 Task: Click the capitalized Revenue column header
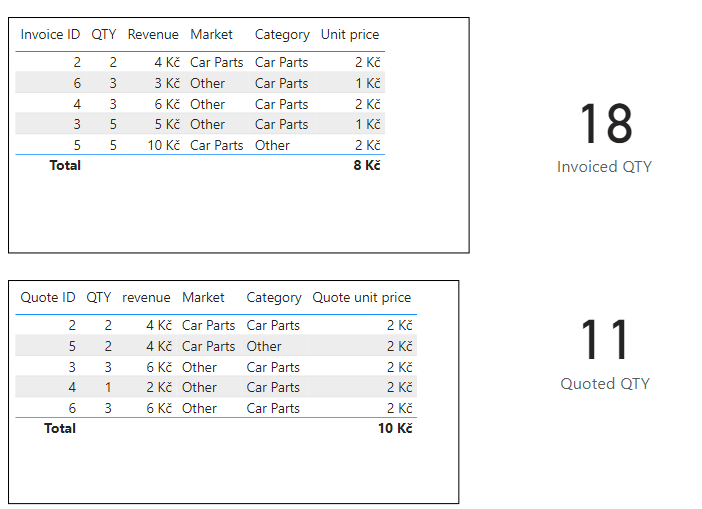153,34
